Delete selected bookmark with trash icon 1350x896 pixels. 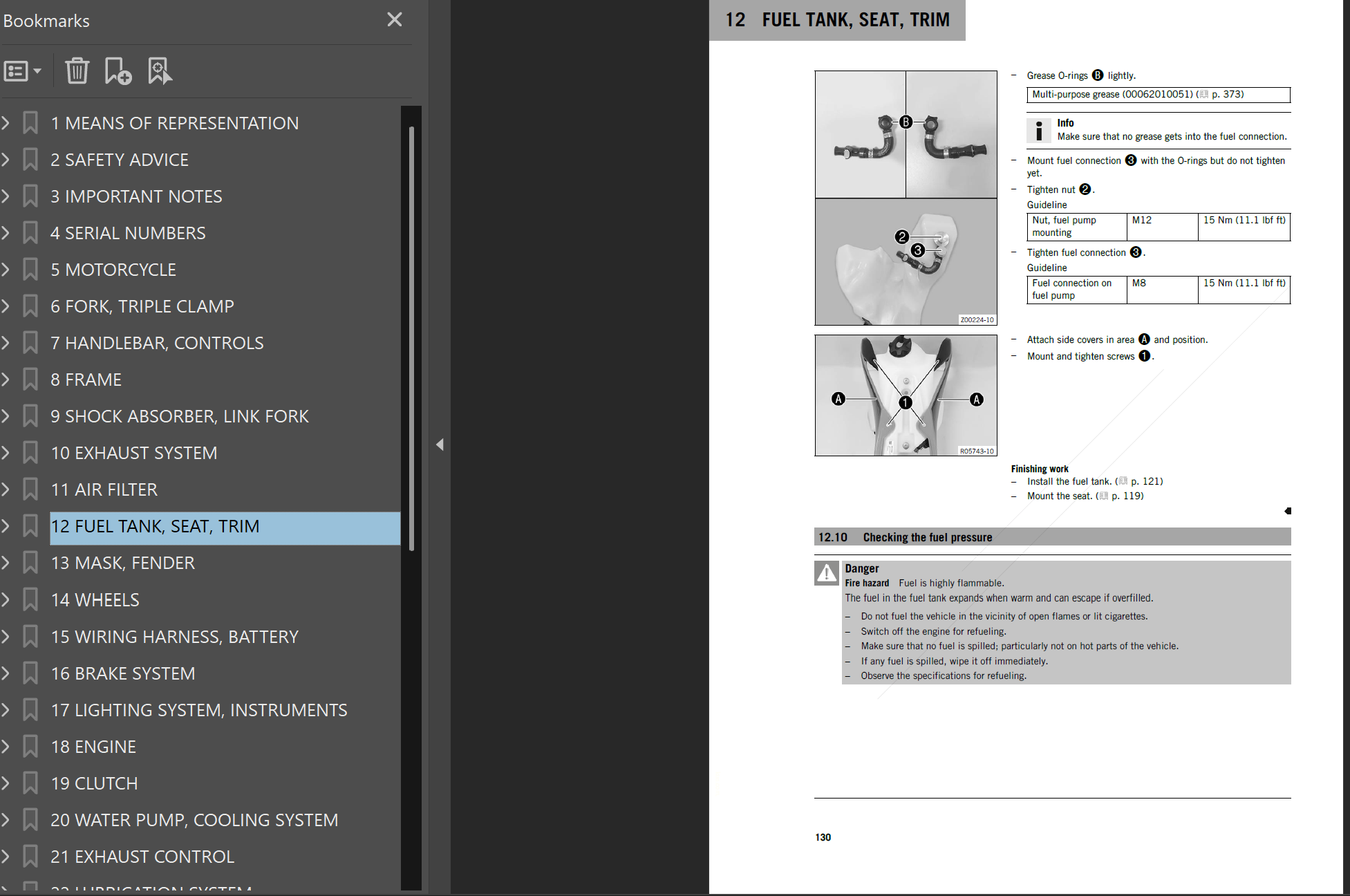(77, 71)
